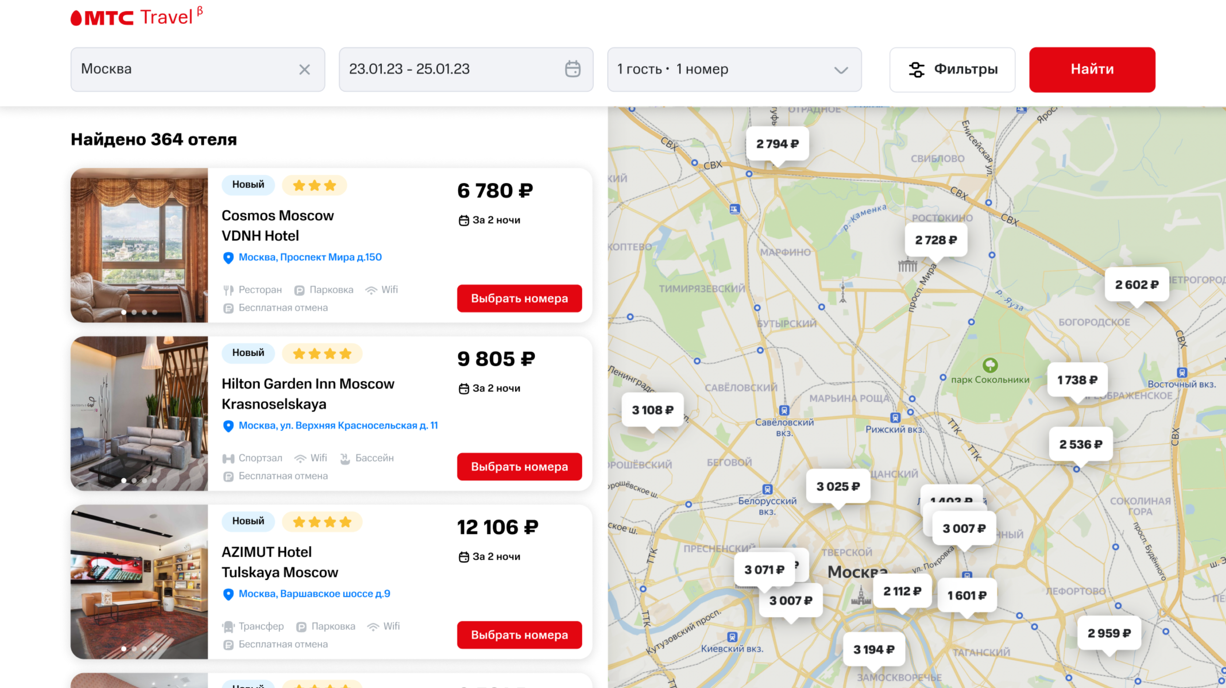This screenshot has height=688, width=1226.
Task: Open the AZIMUT Hotel Tulskaya Moscow title
Action: tap(280, 562)
